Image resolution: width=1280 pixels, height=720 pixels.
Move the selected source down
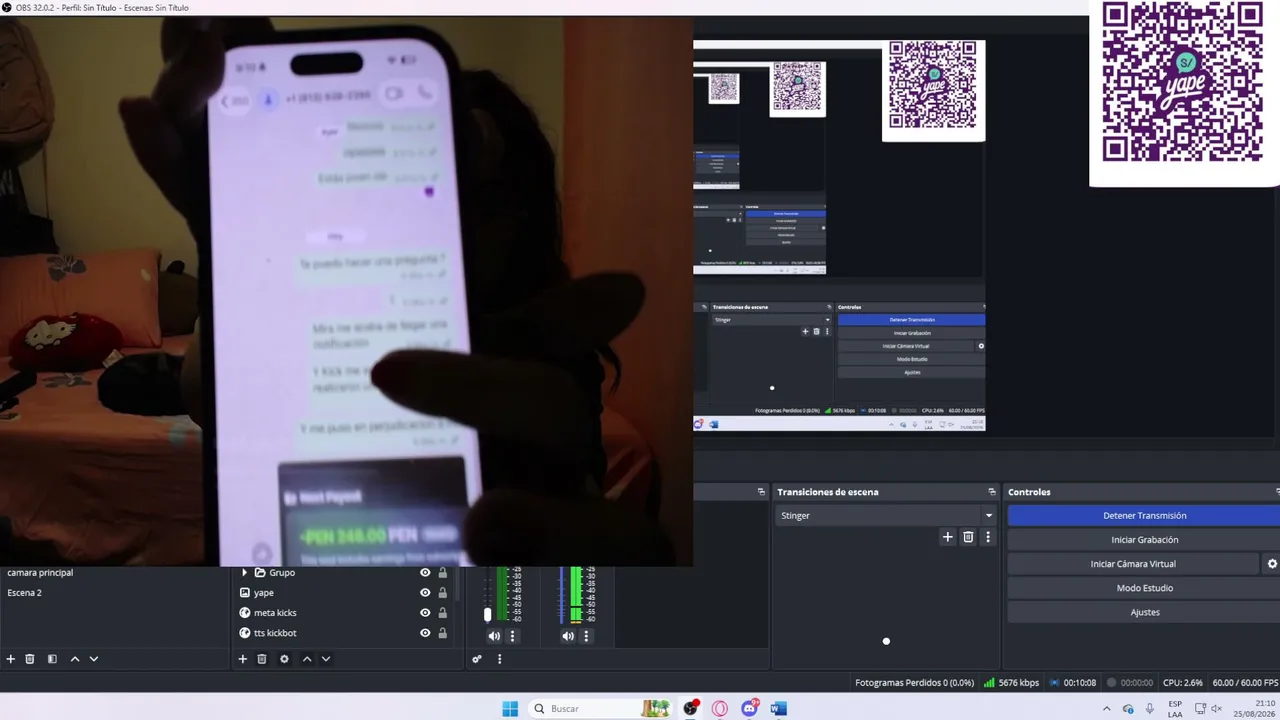326,659
